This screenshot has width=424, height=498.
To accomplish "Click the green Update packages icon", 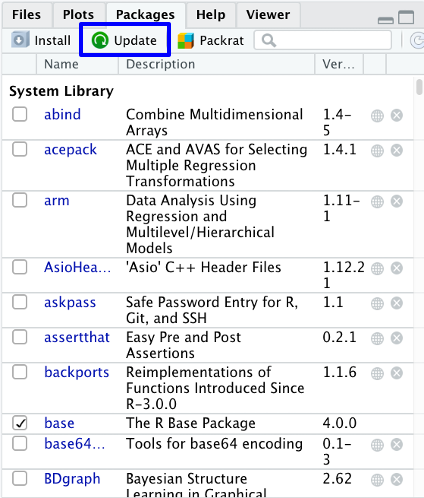I will [x=100, y=40].
